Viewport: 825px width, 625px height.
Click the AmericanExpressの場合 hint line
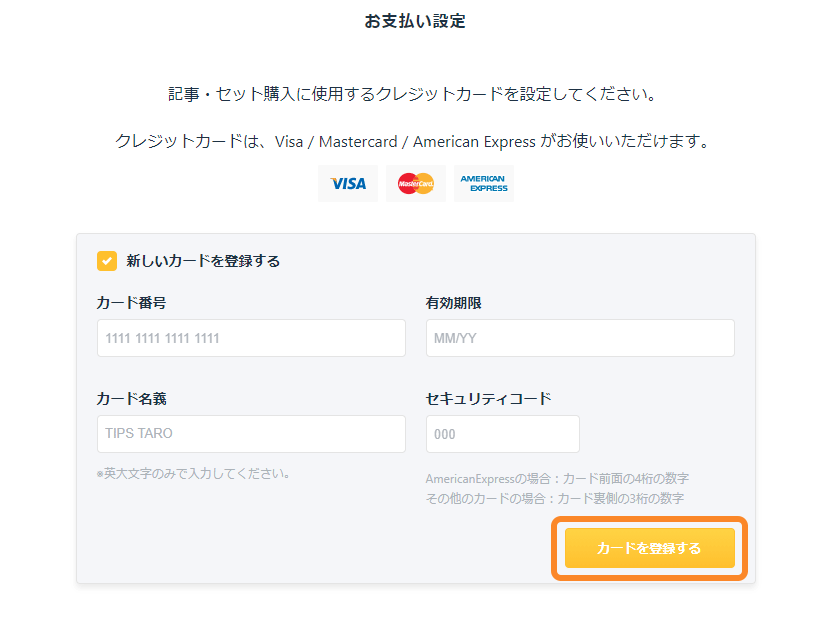coord(557,479)
